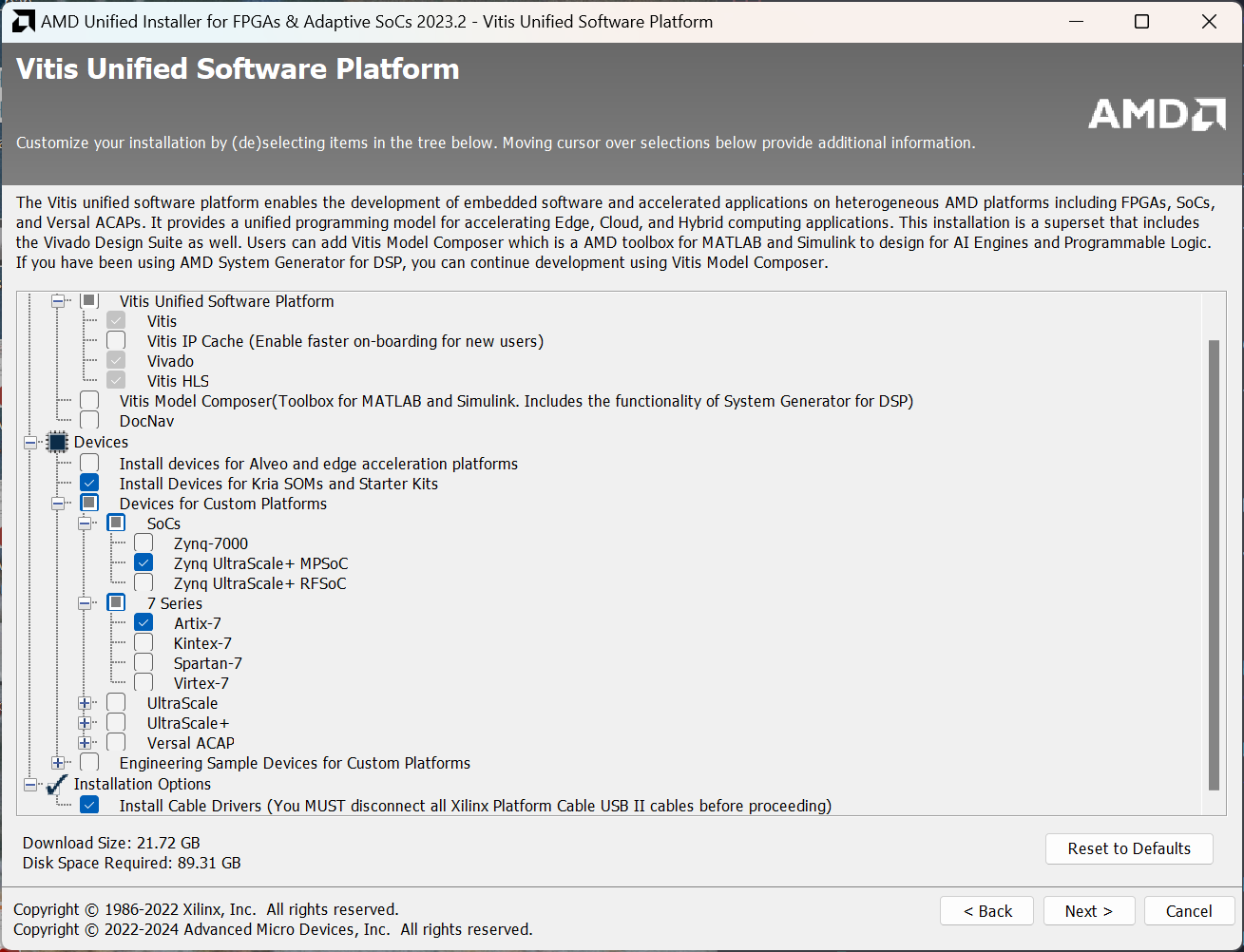Uncheck Install Devices for Kria SOMs
This screenshot has height=952, width=1244.
click(x=89, y=484)
